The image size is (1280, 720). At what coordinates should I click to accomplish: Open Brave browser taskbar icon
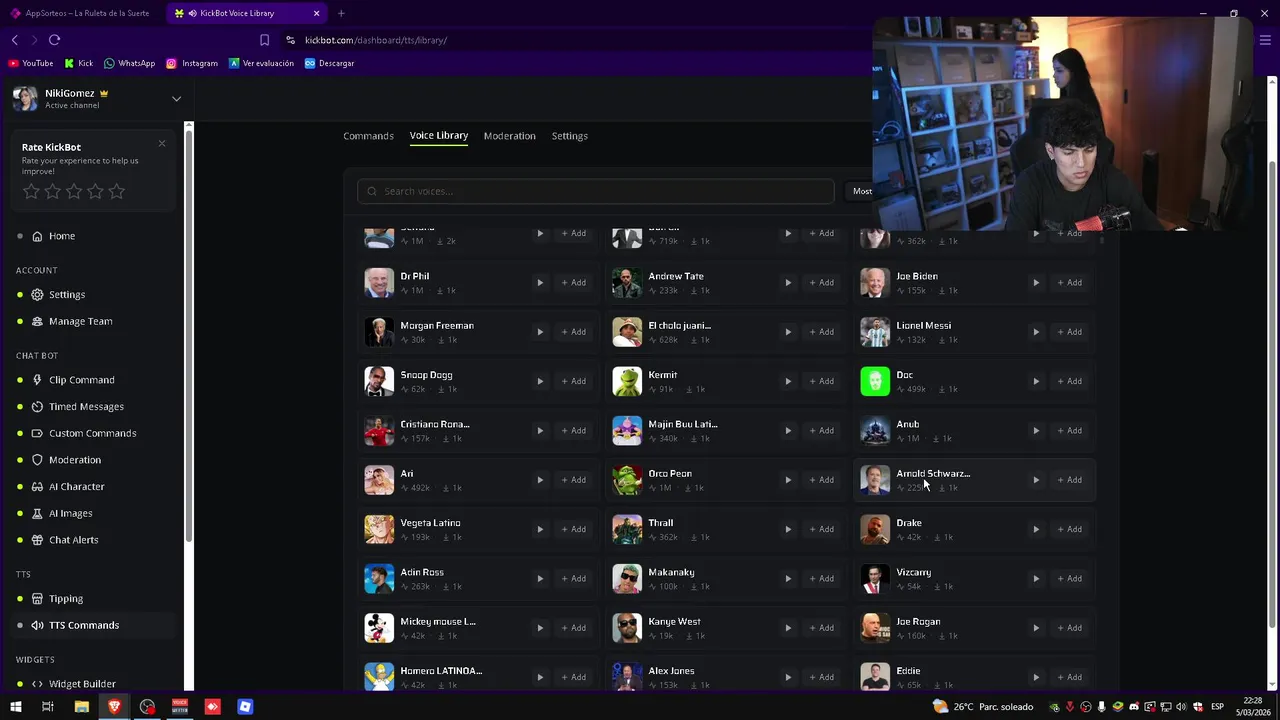(114, 707)
